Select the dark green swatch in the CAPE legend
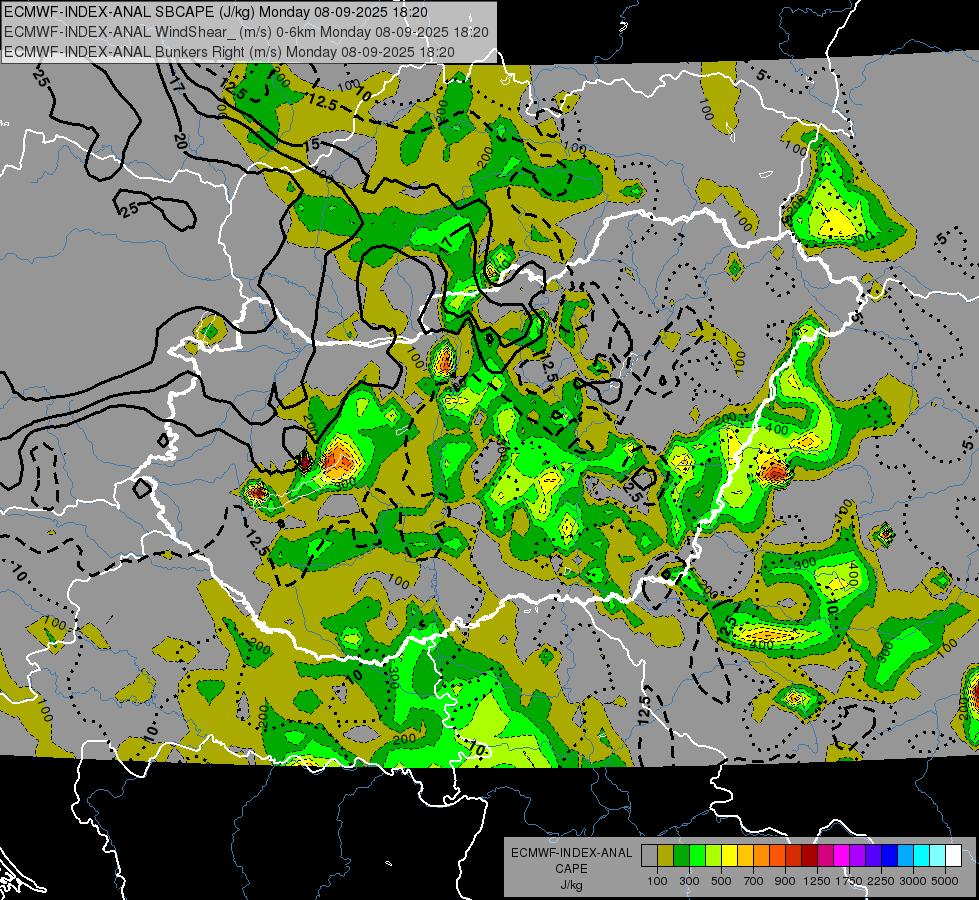The image size is (979, 900). point(681,856)
